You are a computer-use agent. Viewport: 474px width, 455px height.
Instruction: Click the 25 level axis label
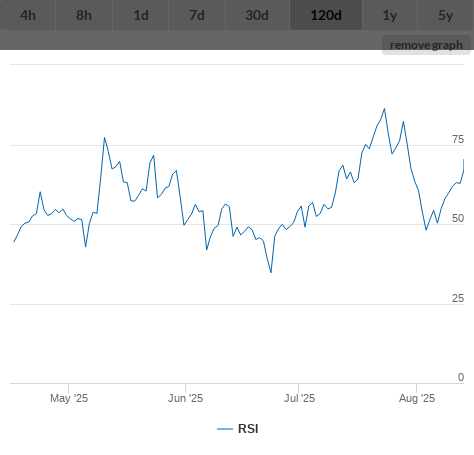[458, 298]
